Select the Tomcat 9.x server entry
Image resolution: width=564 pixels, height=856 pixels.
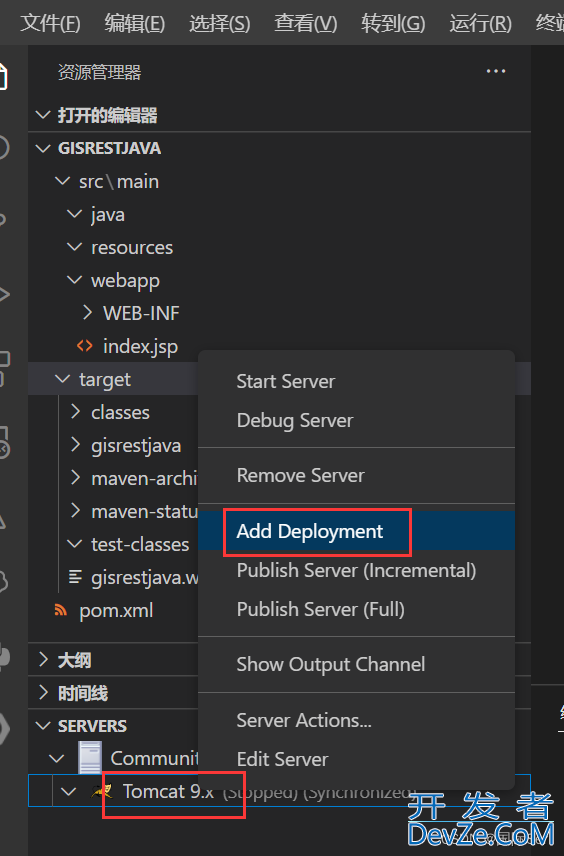point(168,791)
